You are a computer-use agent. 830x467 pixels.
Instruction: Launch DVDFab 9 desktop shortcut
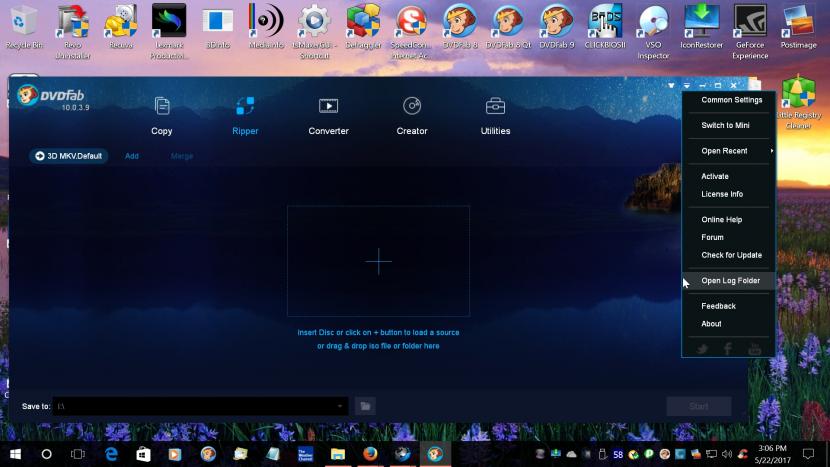(x=557, y=26)
